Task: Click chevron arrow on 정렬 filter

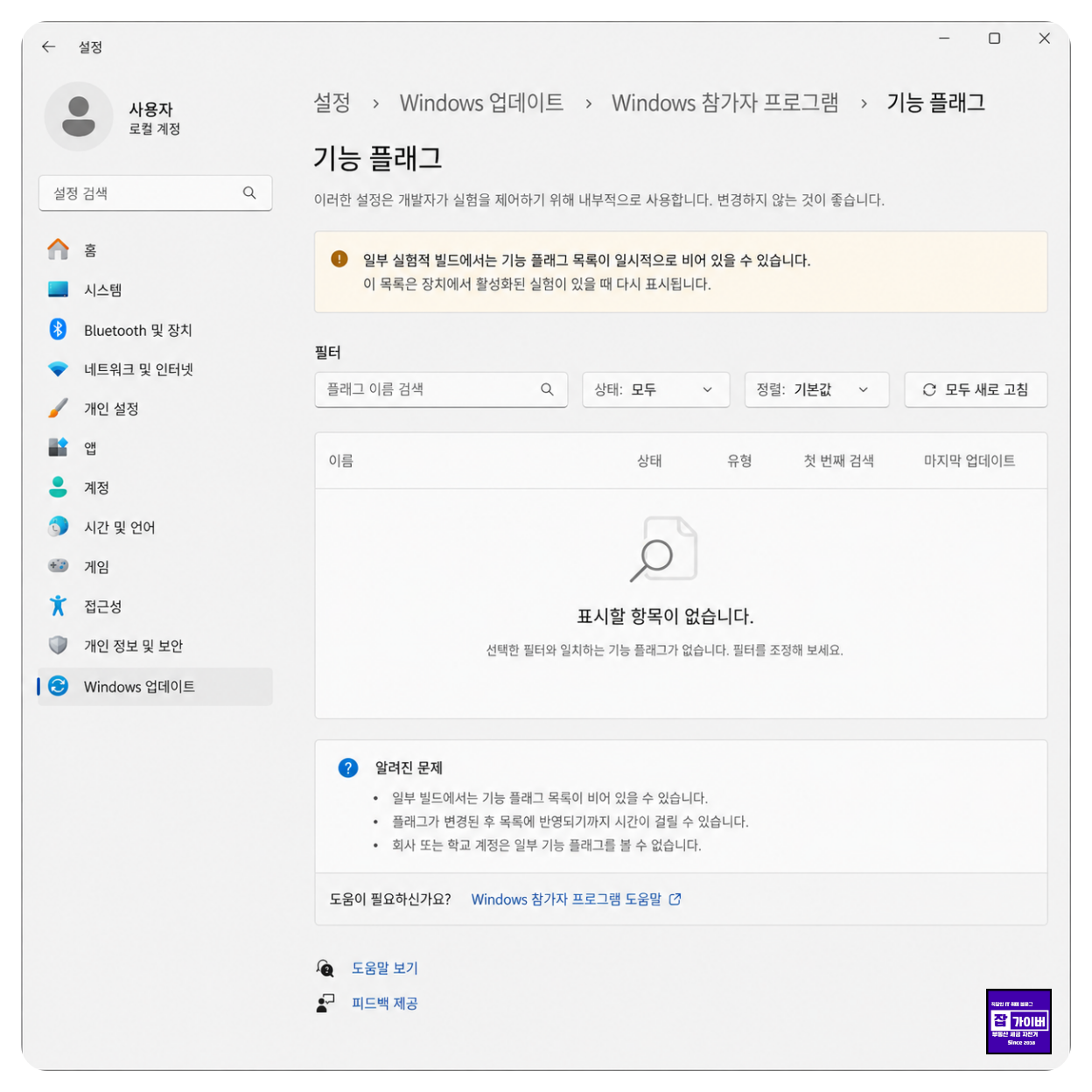Action: (863, 389)
